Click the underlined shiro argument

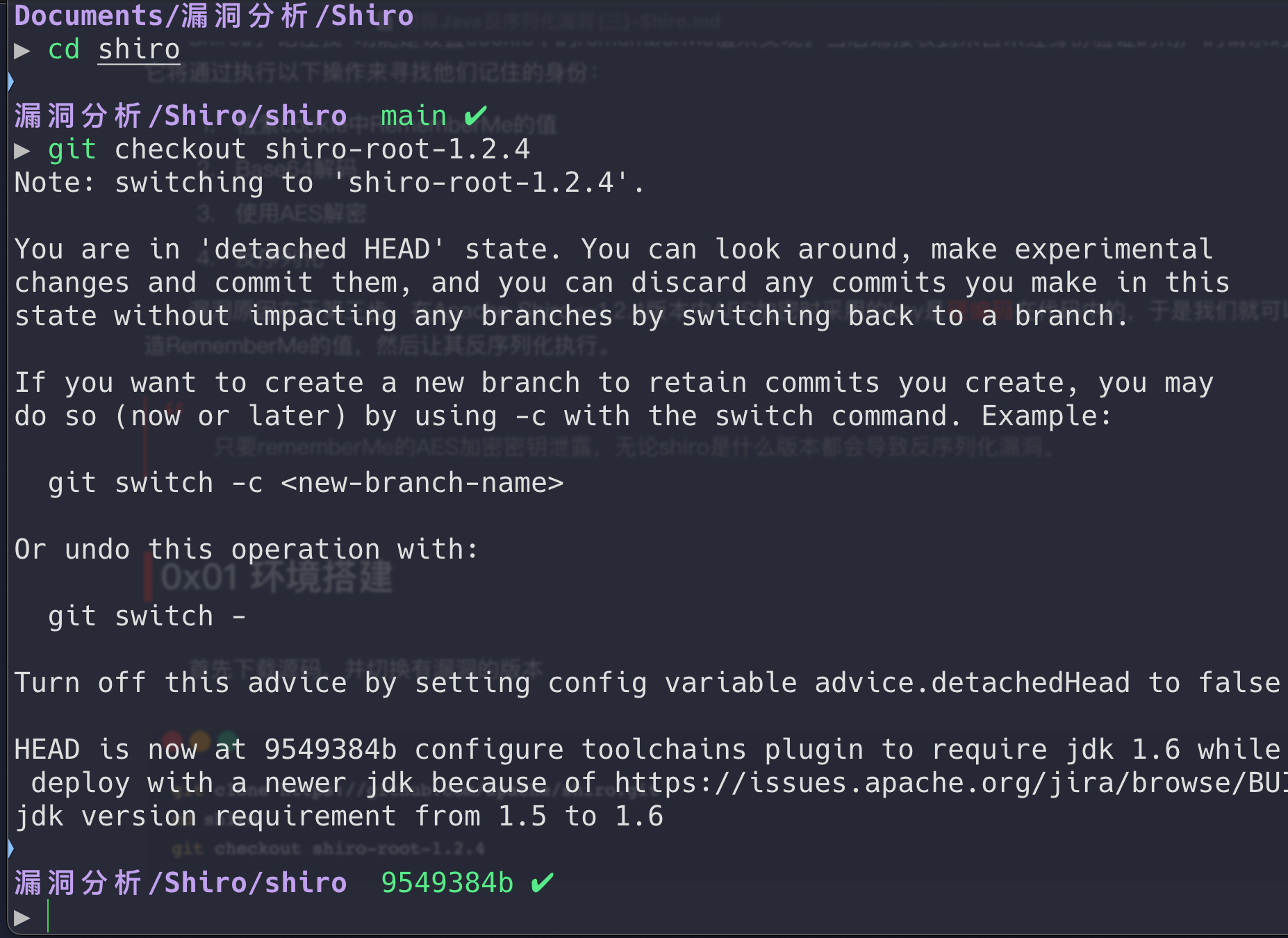point(139,50)
